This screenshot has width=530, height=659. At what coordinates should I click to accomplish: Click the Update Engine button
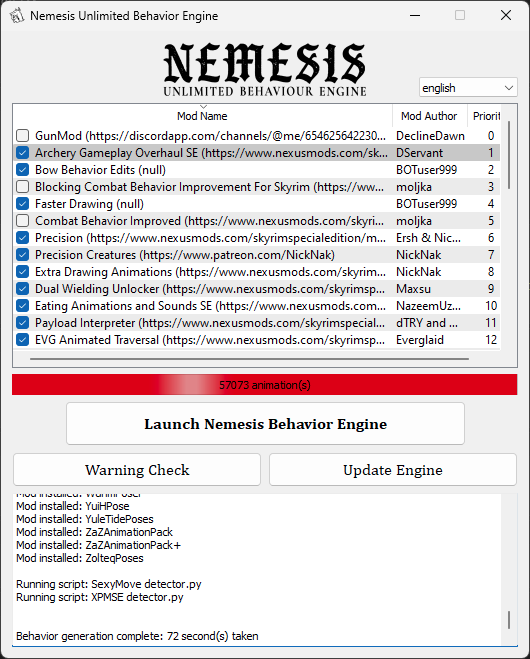click(393, 470)
